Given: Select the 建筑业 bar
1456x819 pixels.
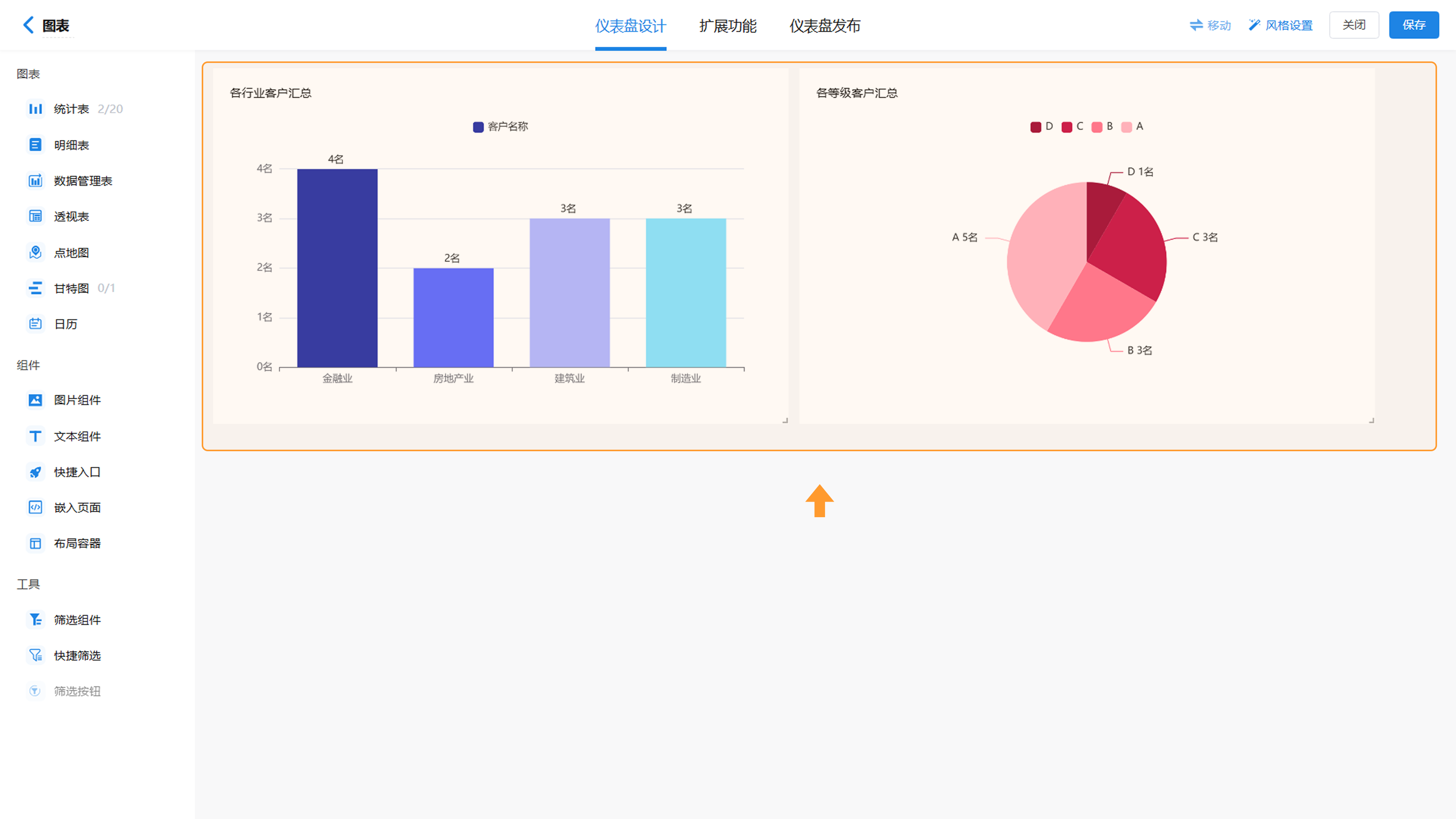Looking at the screenshot, I should coord(570,293).
